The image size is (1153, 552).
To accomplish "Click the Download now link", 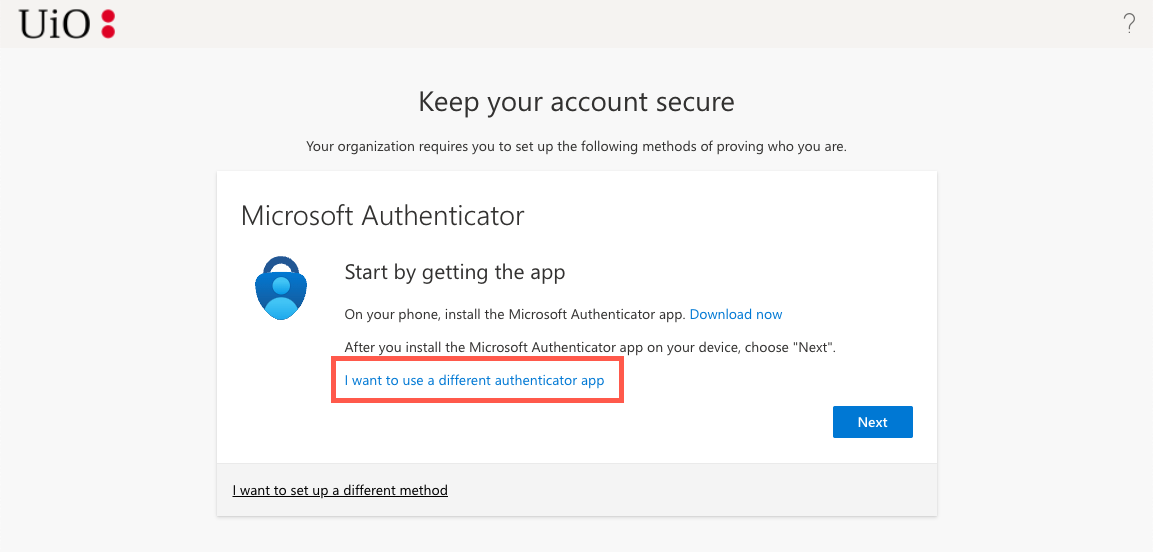I will [736, 315].
